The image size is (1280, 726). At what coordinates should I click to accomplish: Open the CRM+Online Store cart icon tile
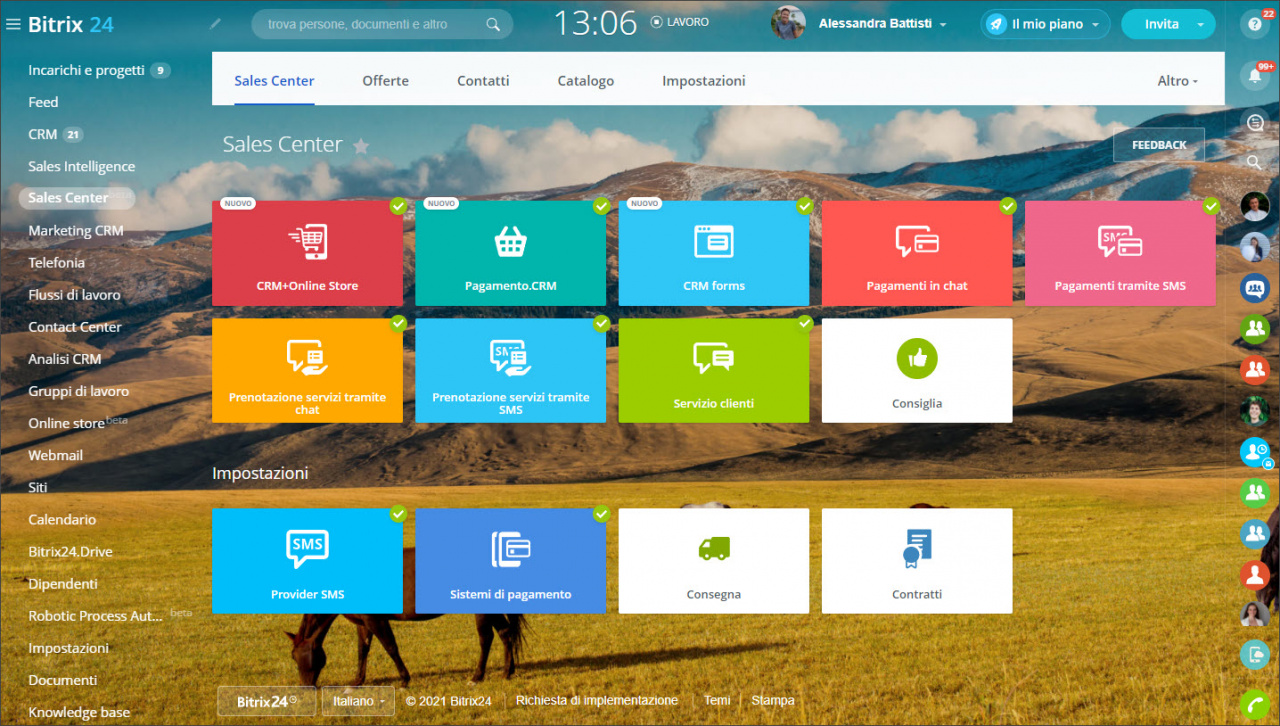click(307, 253)
